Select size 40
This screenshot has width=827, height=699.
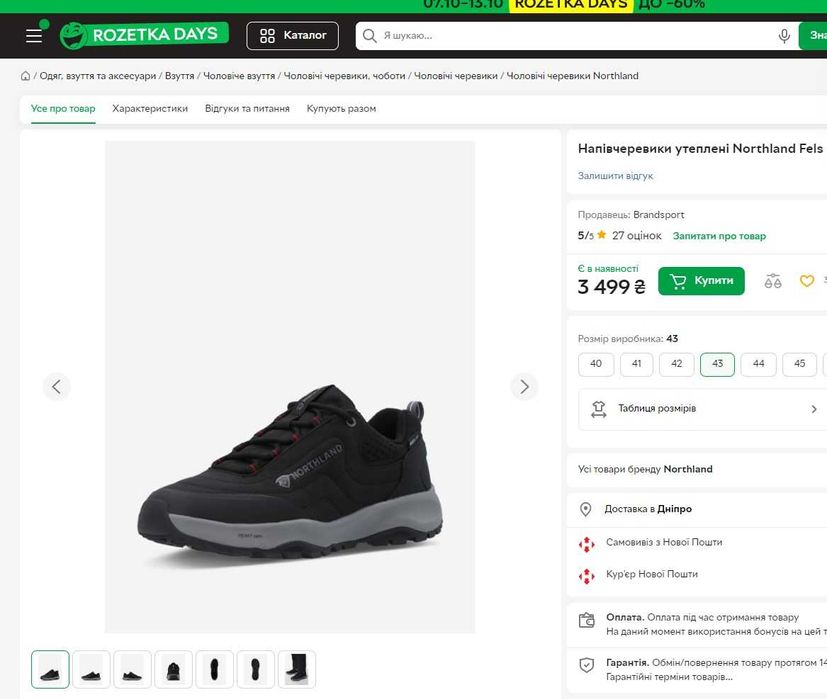596,364
